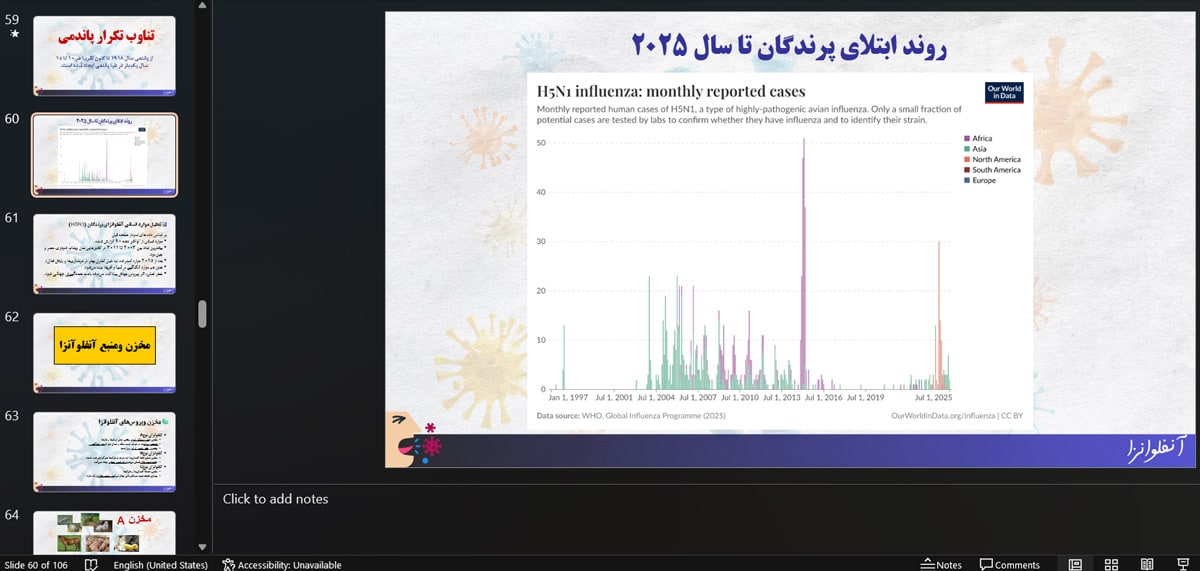Click the animation star under slide 59
Screen dimensions: 1200x571
pos(14,34)
